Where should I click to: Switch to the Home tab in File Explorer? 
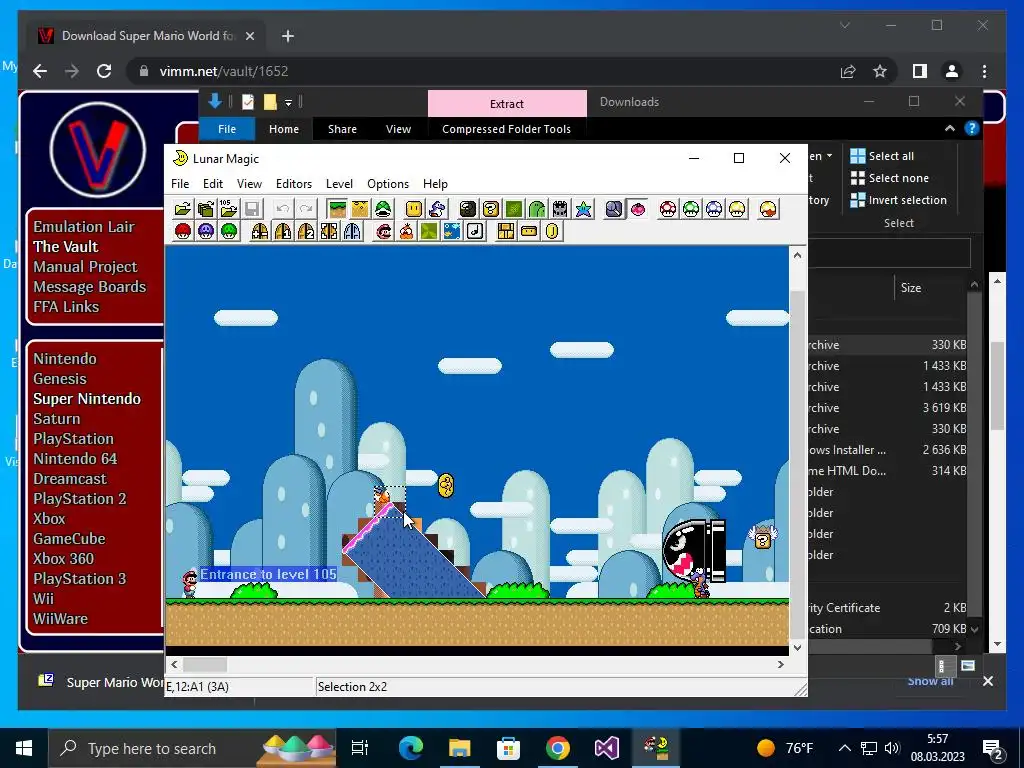tap(284, 129)
